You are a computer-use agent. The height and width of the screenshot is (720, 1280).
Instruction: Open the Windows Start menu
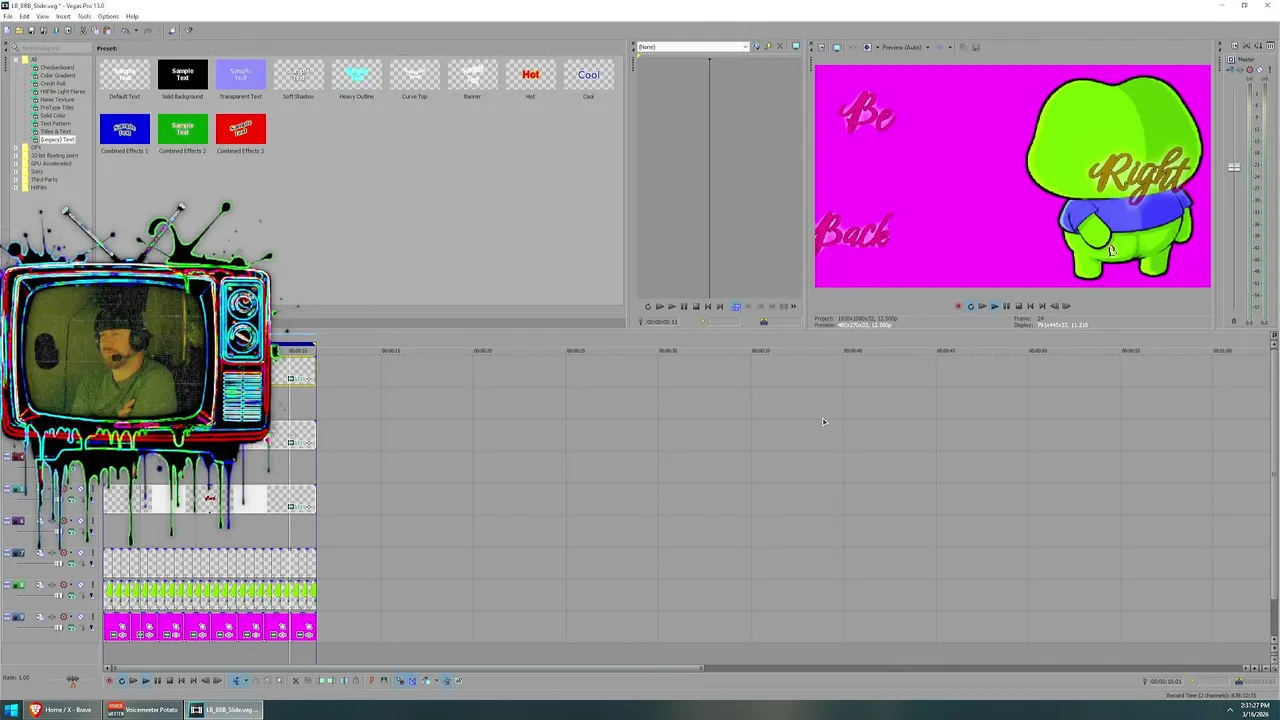click(x=12, y=710)
